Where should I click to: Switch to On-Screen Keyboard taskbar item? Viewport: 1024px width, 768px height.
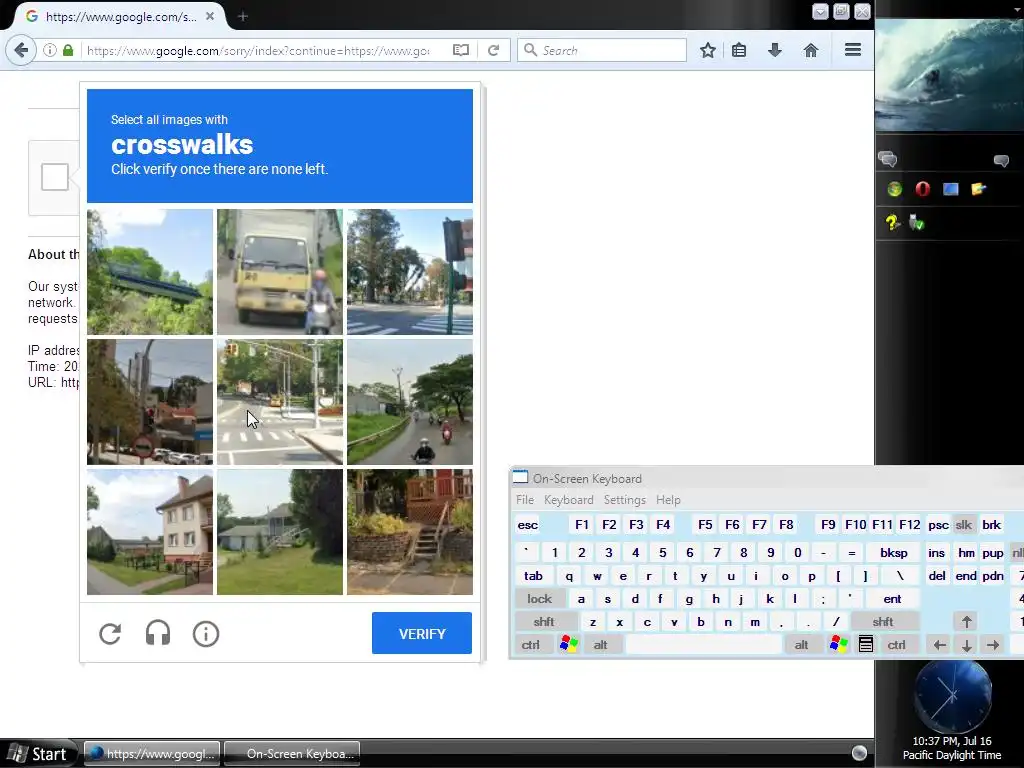(292, 754)
